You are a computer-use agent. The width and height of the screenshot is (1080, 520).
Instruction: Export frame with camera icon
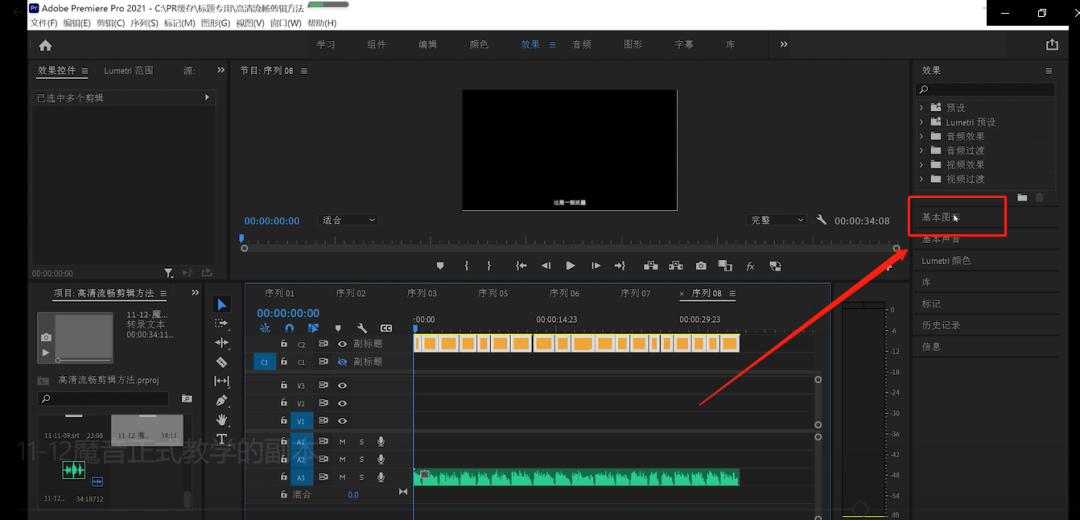pyautogui.click(x=700, y=266)
